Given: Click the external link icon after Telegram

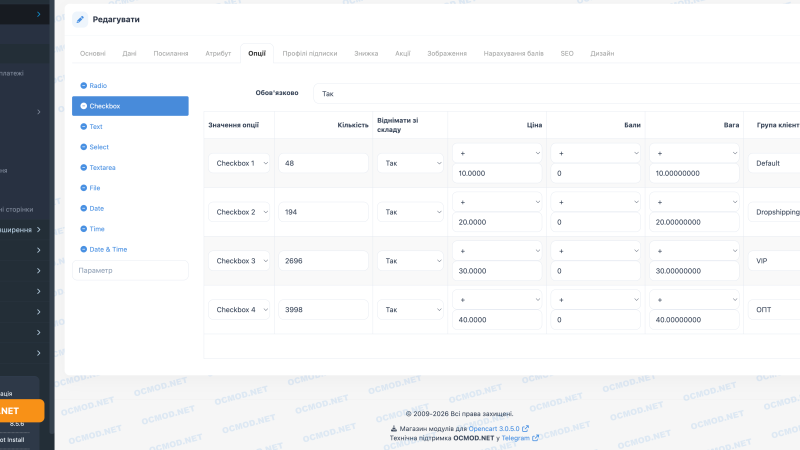Looking at the screenshot, I should (x=535, y=438).
